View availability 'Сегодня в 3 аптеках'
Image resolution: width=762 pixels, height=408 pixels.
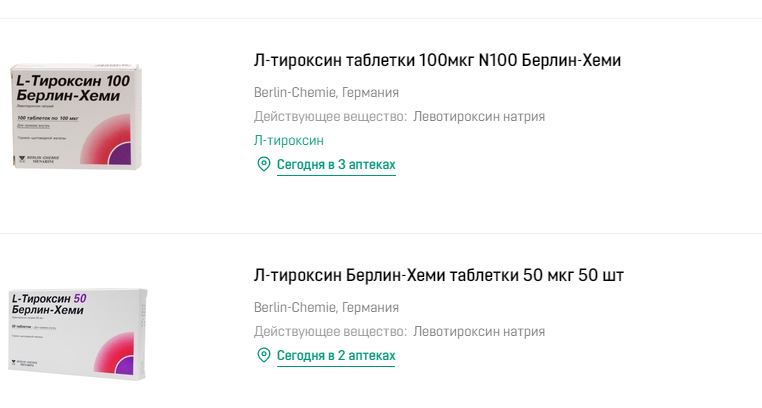pos(336,164)
